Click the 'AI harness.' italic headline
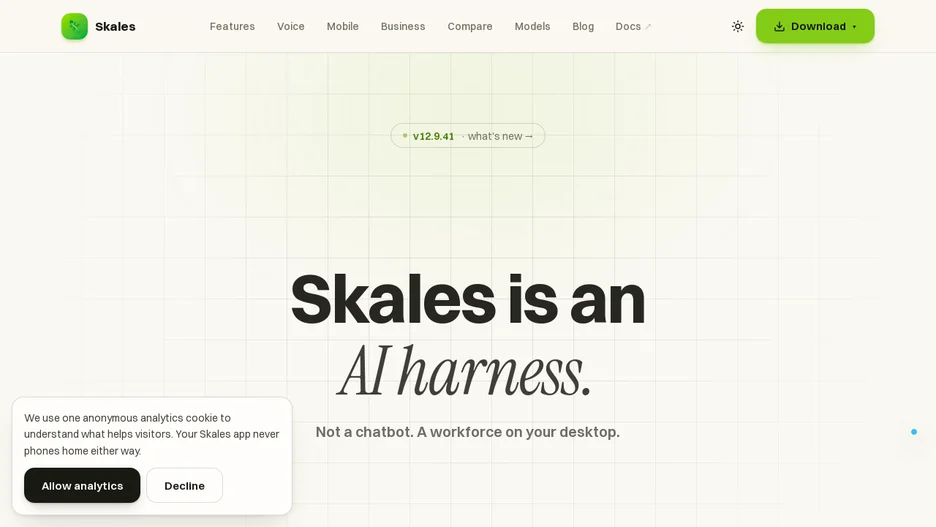The width and height of the screenshot is (936, 527). tap(464, 372)
